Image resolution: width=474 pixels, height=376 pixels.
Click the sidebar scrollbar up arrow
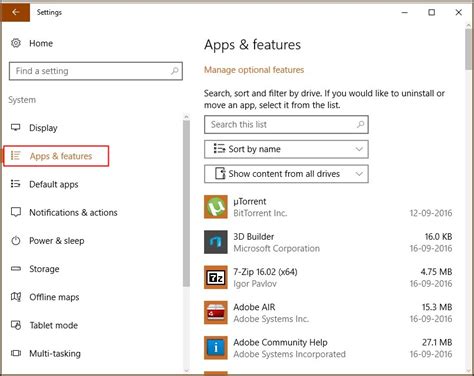click(186, 116)
